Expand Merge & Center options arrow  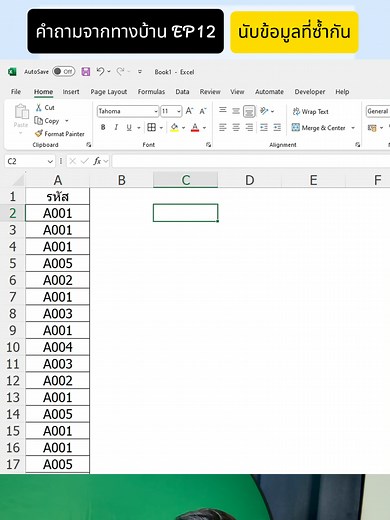[353, 128]
